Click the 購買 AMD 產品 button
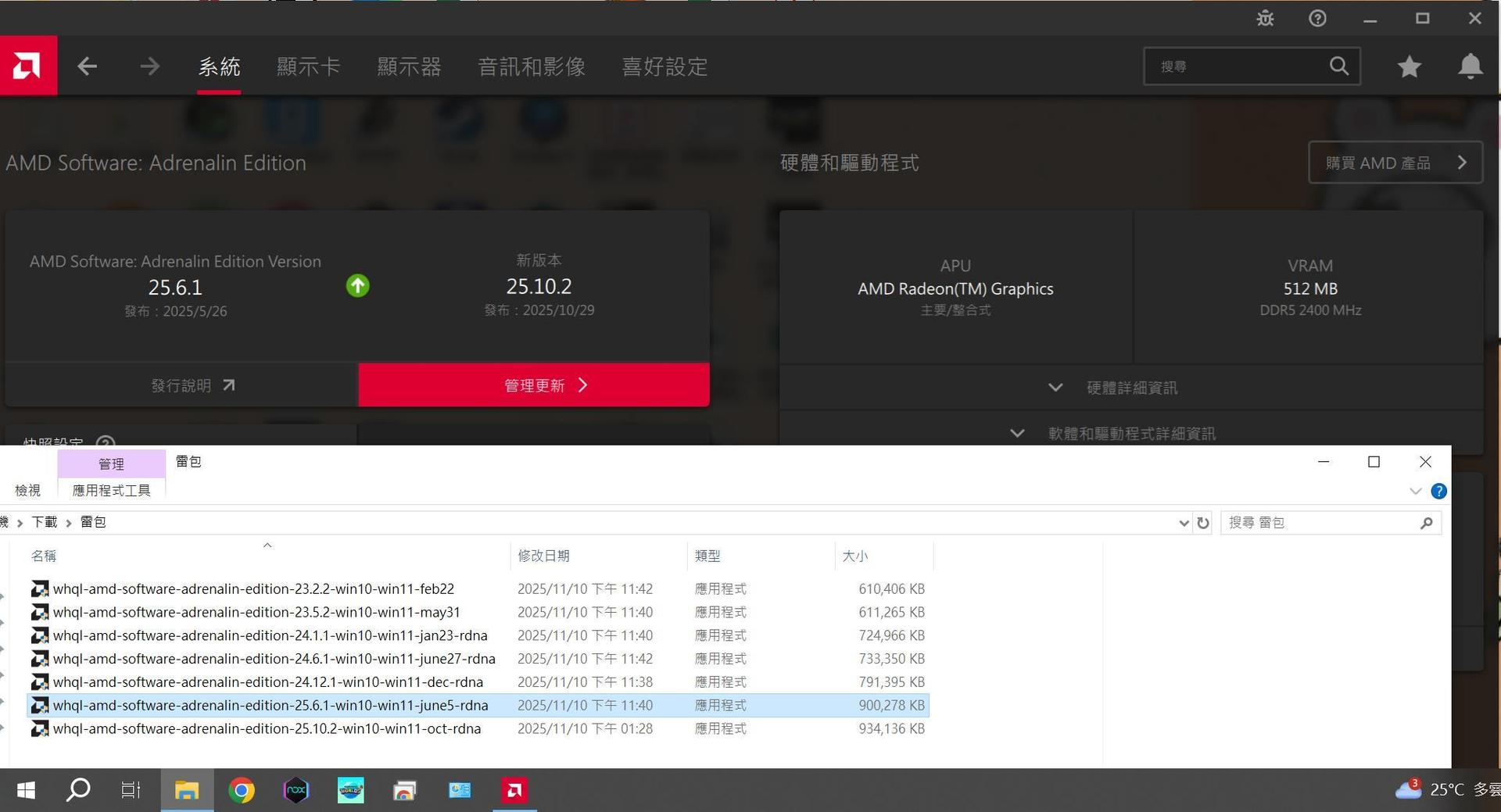The height and width of the screenshot is (812, 1501). coord(1395,163)
